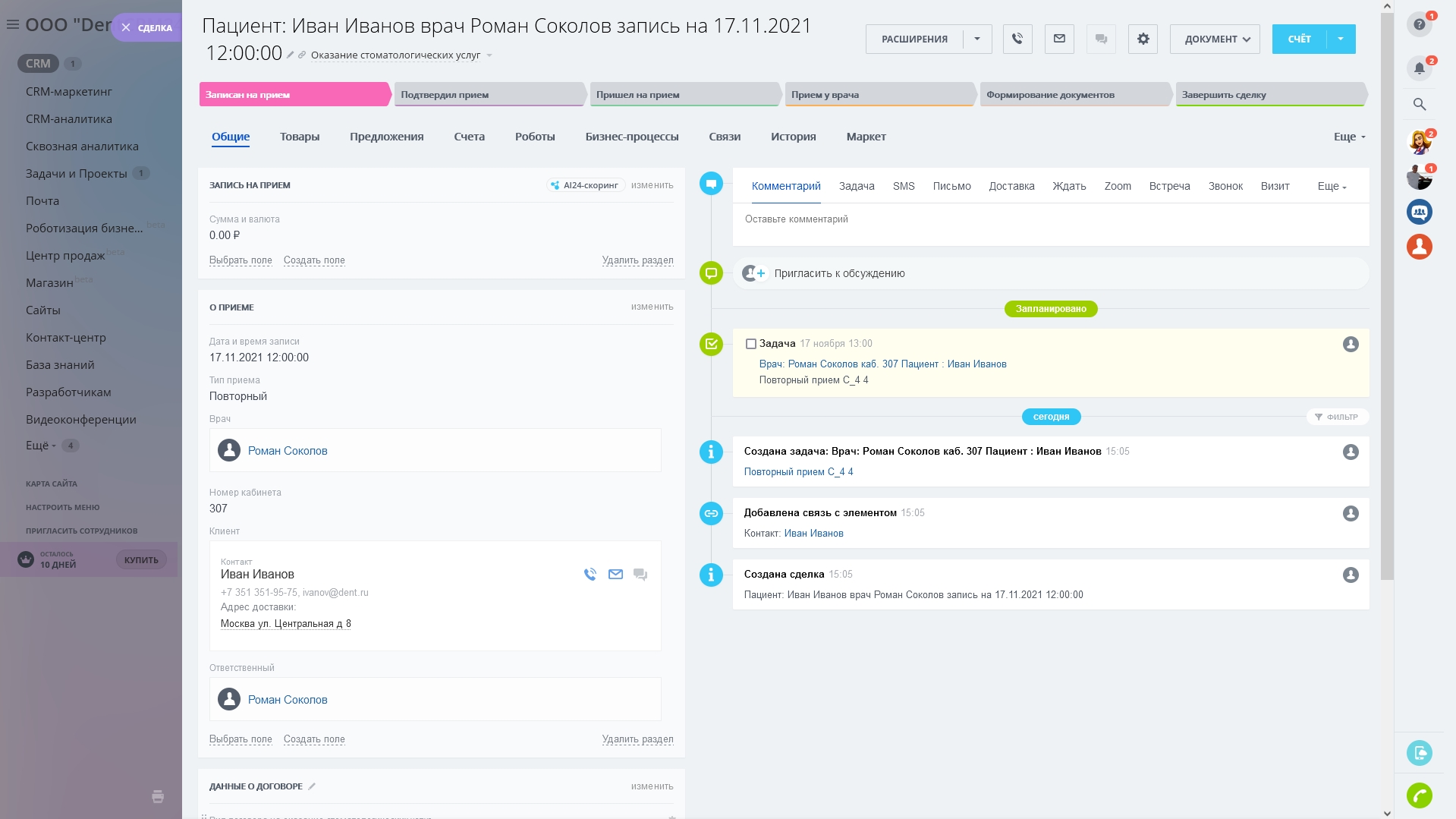Image resolution: width=1456 pixels, height=819 pixels.
Task: Click the comment input field
Action: click(1051, 219)
